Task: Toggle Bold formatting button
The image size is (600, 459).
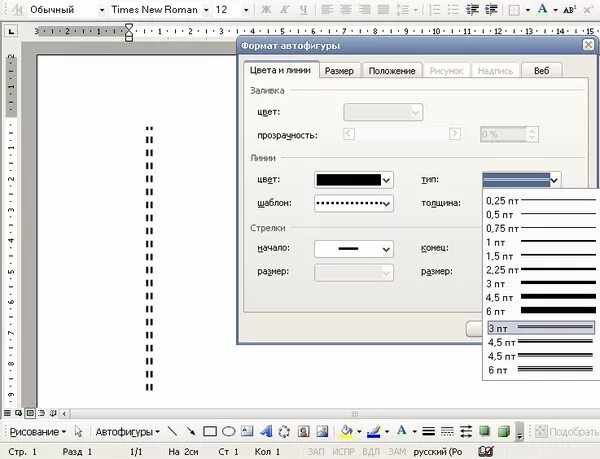Action: (x=266, y=10)
